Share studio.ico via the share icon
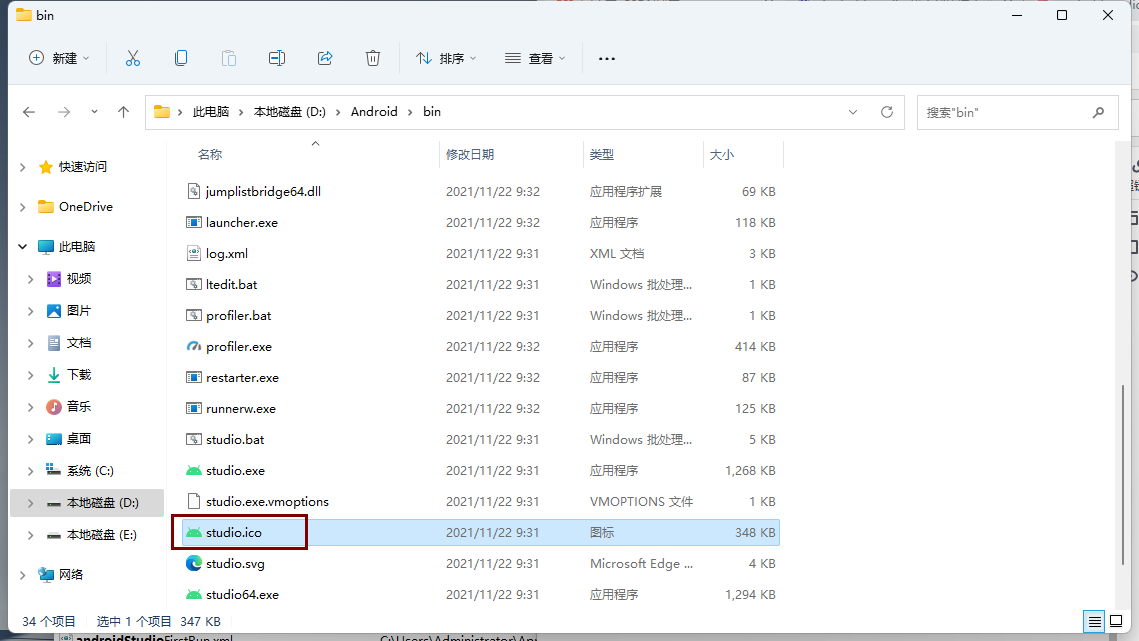1139x641 pixels. point(325,58)
